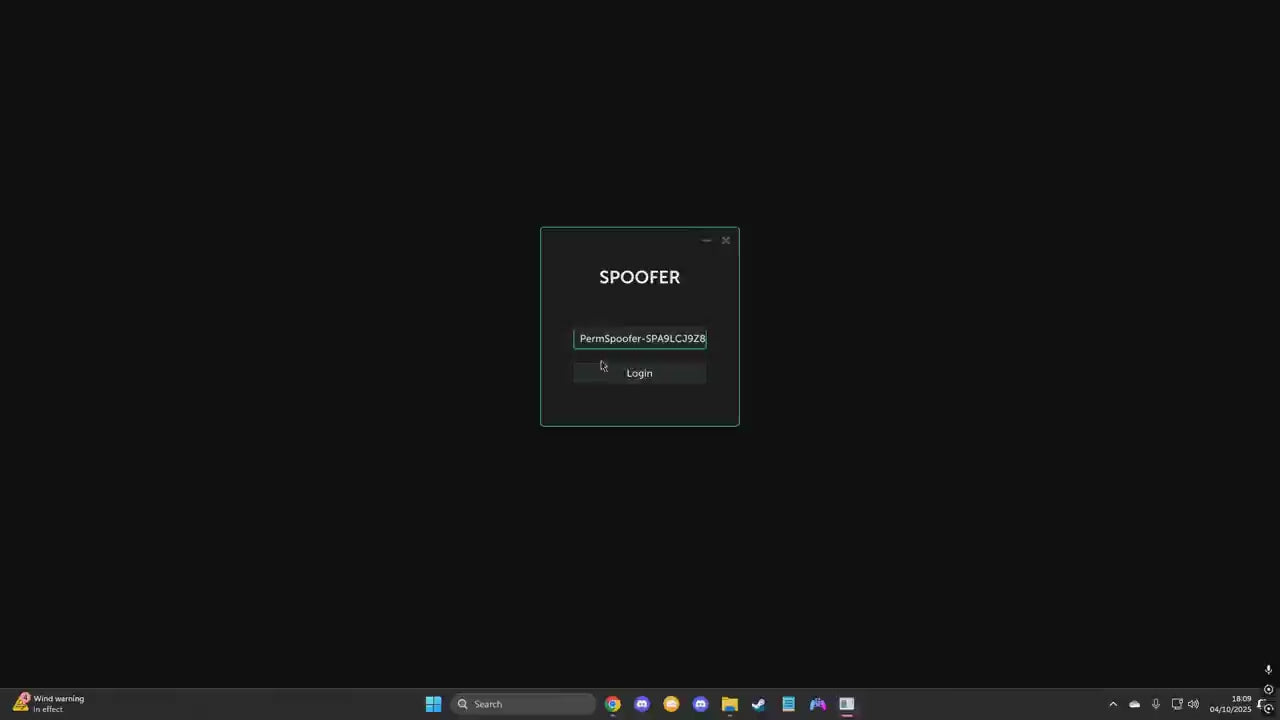Open the game controller taskbar app

tap(818, 704)
